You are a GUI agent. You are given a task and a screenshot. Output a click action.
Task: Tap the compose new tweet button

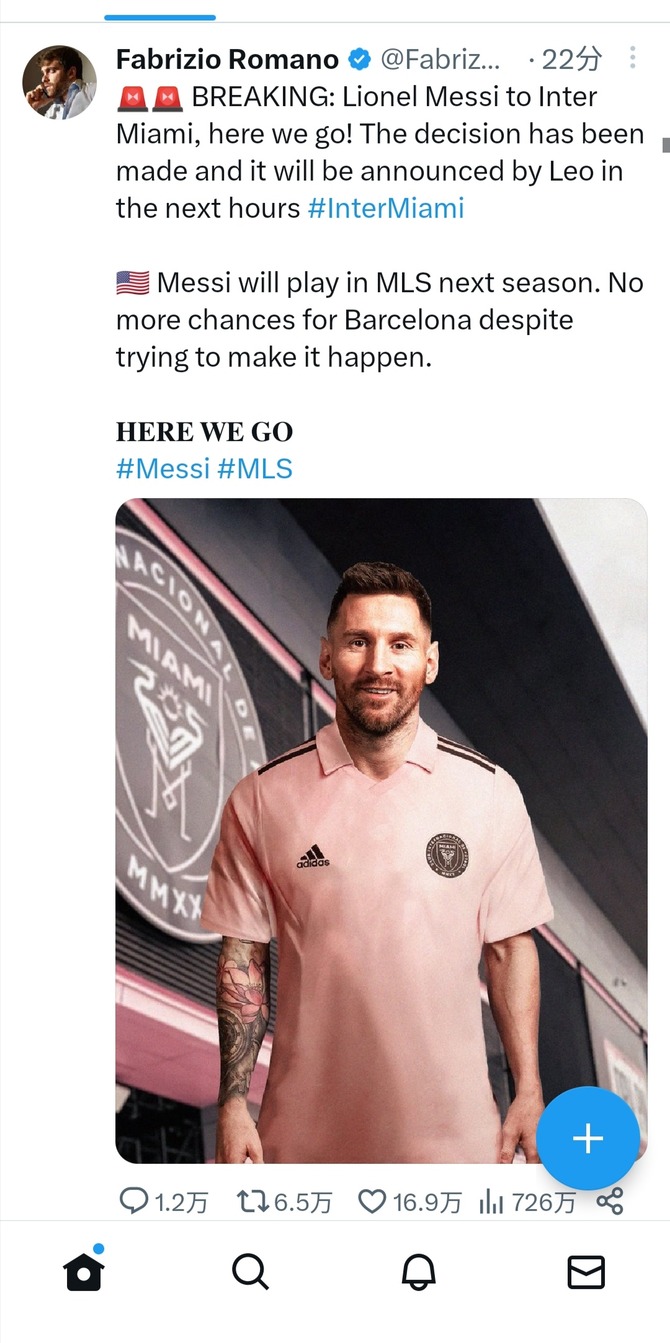click(x=588, y=1138)
